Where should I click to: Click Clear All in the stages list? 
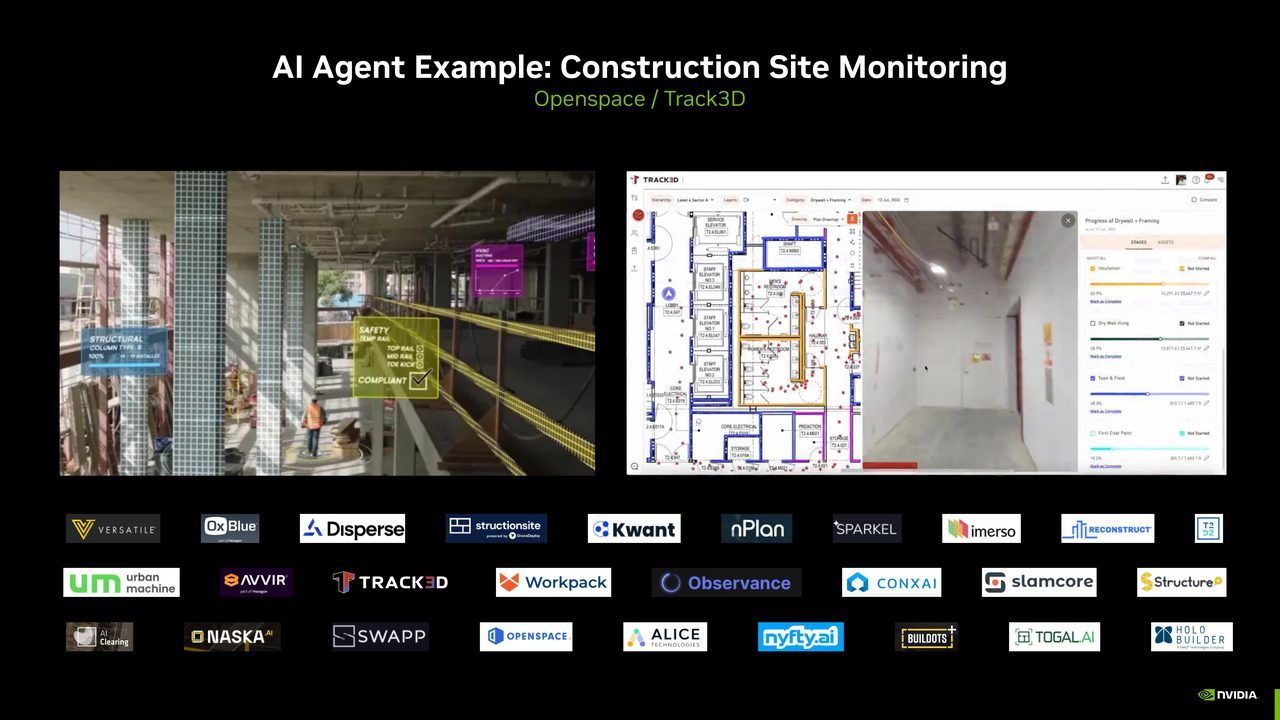coord(1207,258)
